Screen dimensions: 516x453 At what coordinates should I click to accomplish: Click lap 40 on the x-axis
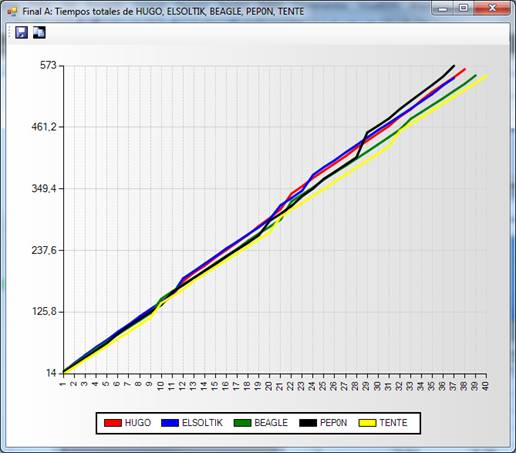pos(485,386)
